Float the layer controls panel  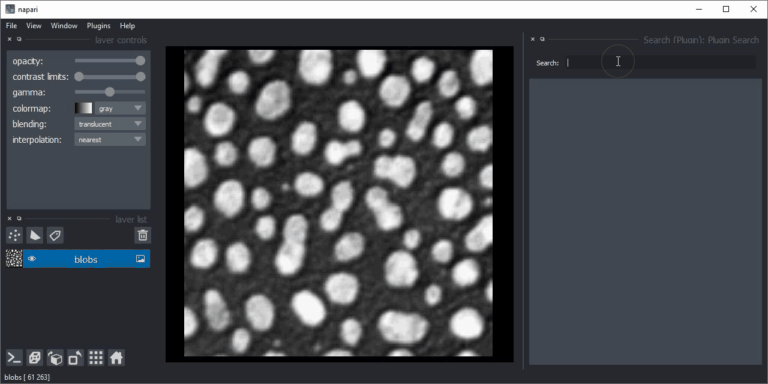click(19, 39)
